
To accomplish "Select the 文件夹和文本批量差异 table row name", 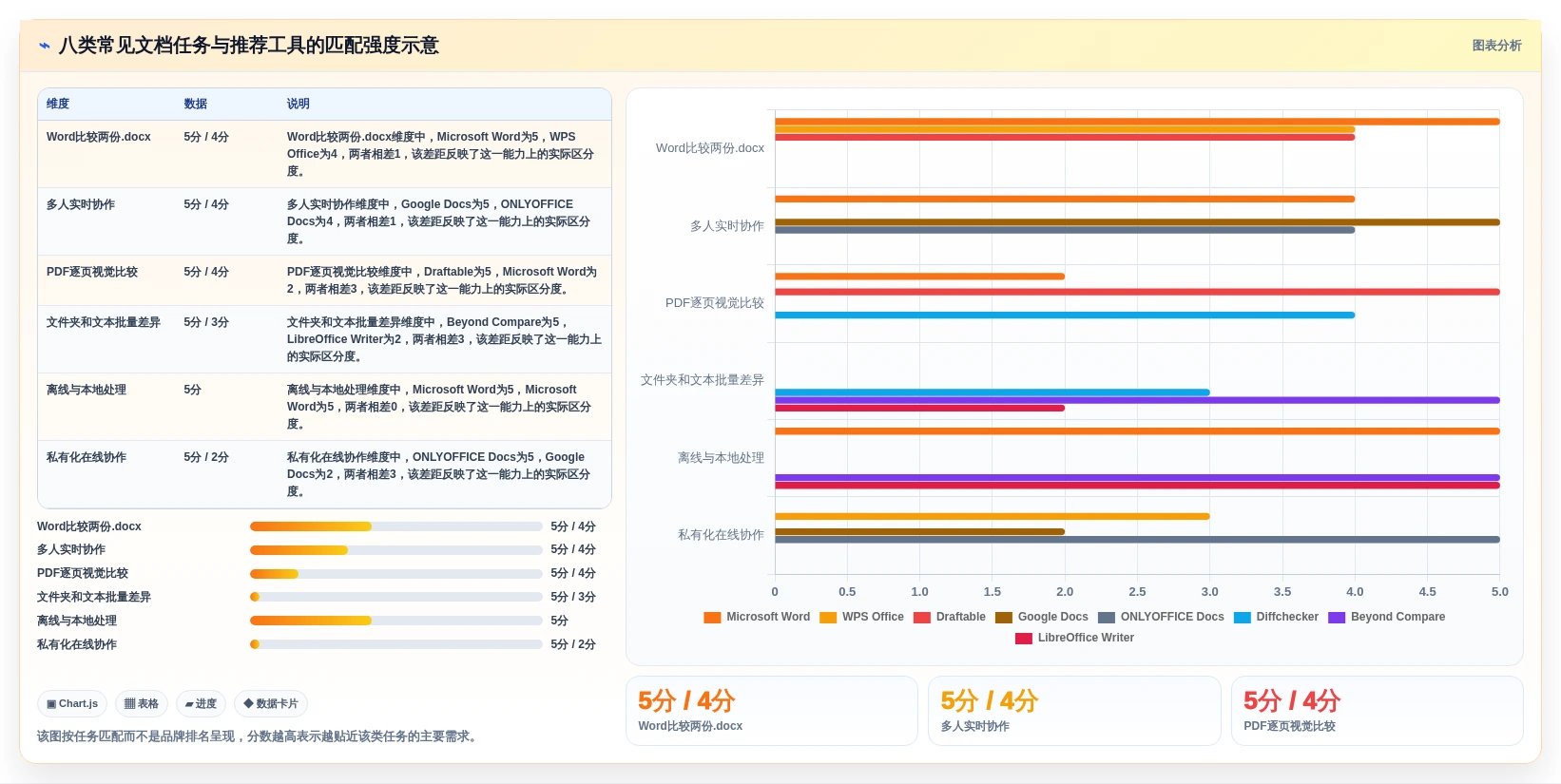I will click(104, 322).
